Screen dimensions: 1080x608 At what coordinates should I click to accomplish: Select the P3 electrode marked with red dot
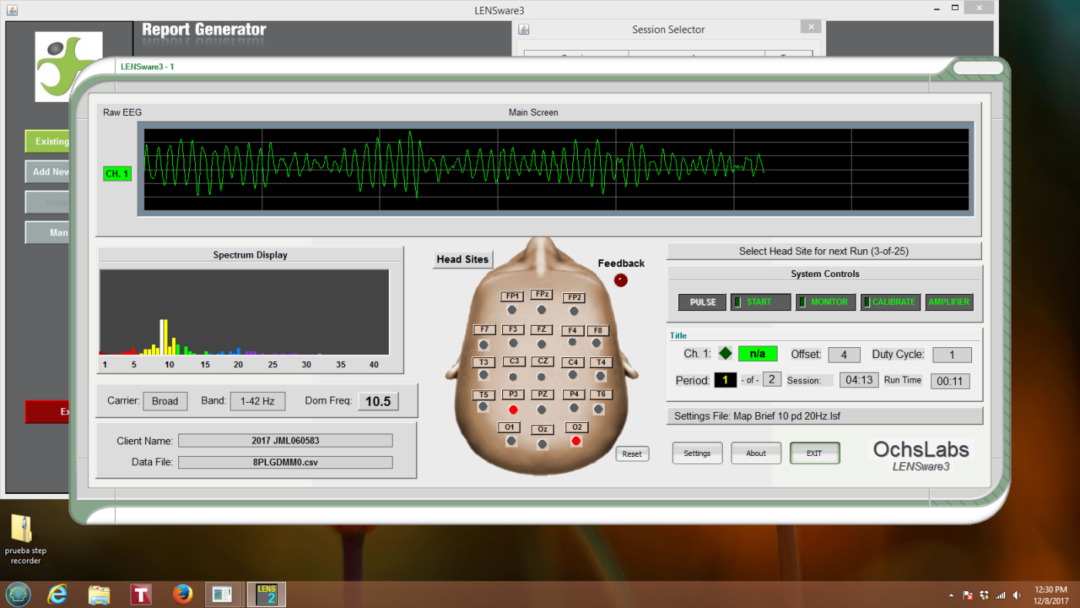[x=513, y=394]
